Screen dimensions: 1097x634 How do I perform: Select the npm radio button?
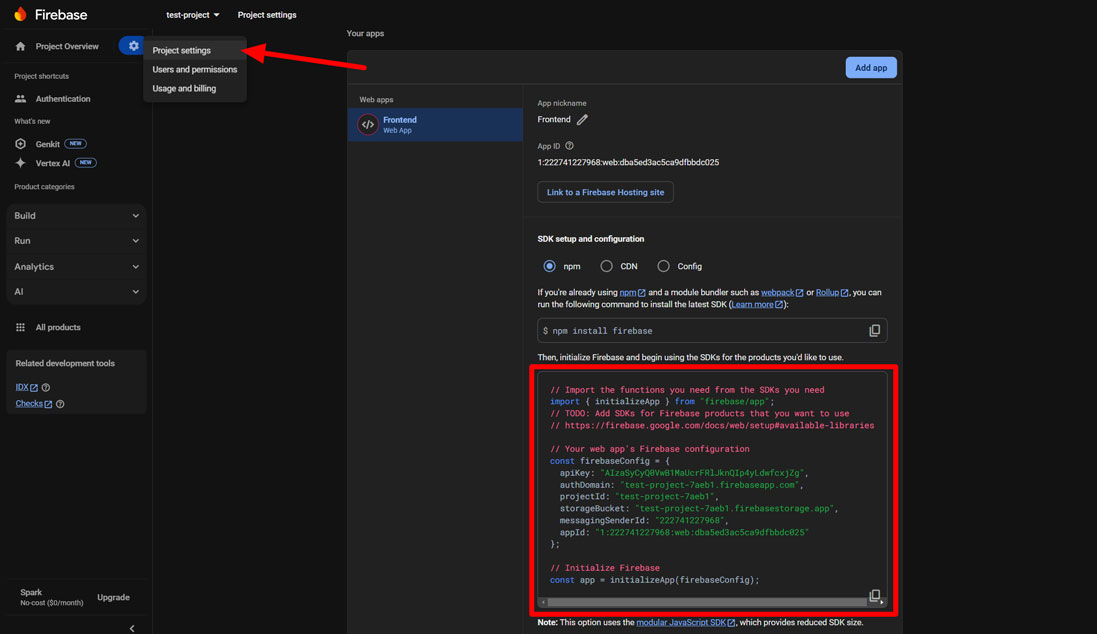point(549,266)
